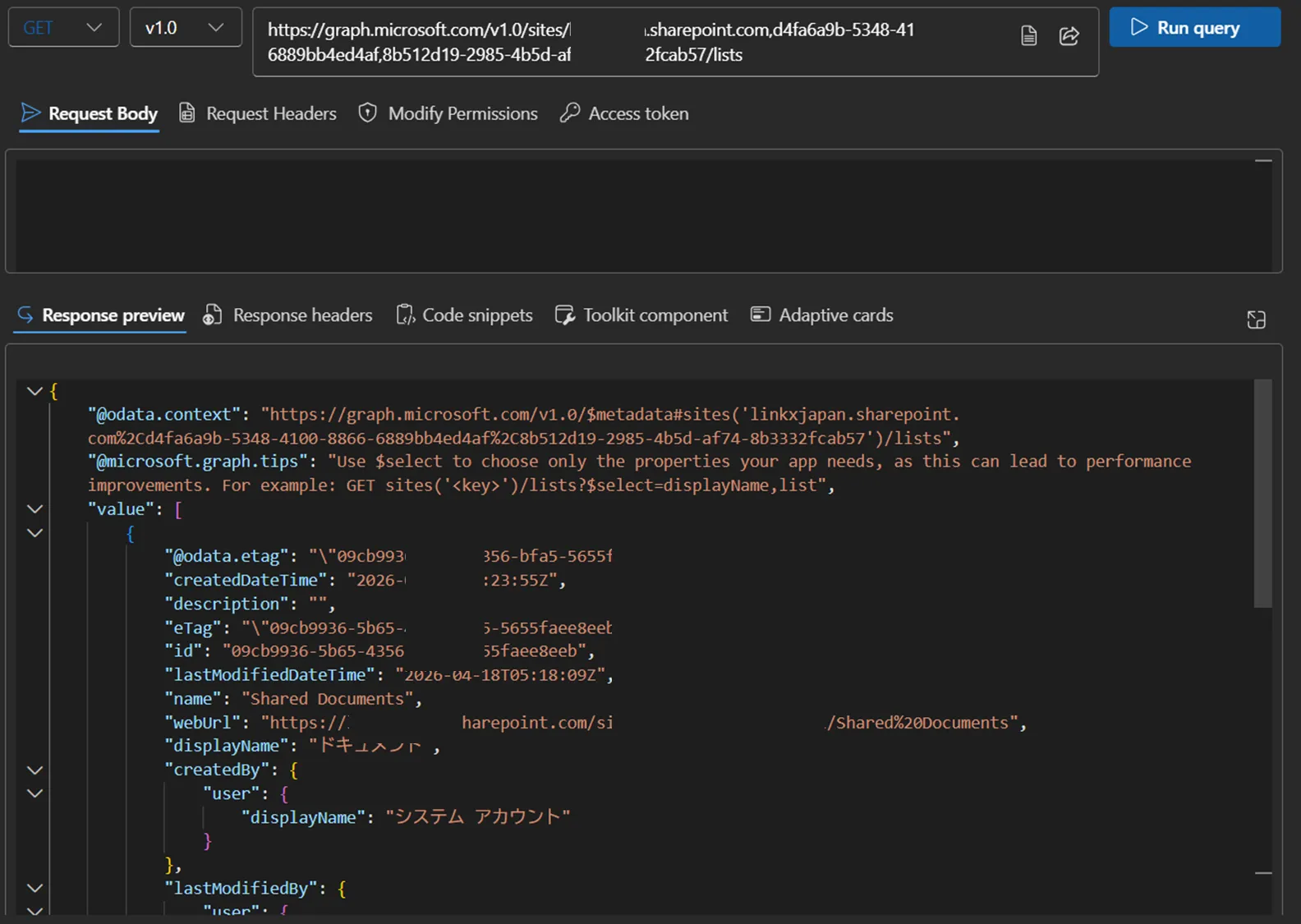Click the document icon in the URL bar
This screenshot has height=924, width=1301.
[1028, 36]
